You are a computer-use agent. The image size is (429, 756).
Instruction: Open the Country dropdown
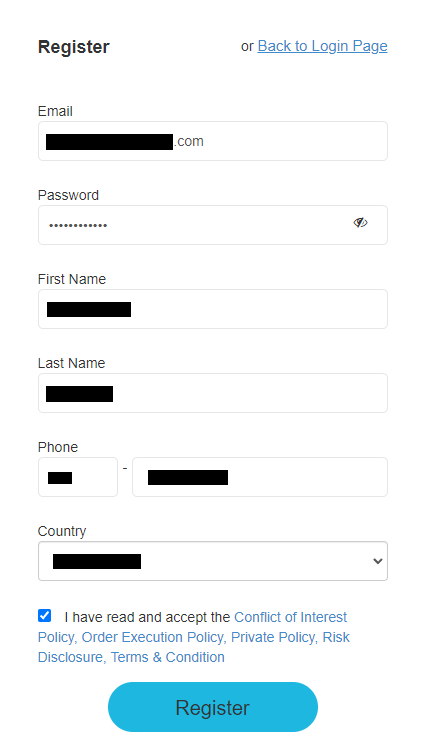pyautogui.click(x=213, y=561)
